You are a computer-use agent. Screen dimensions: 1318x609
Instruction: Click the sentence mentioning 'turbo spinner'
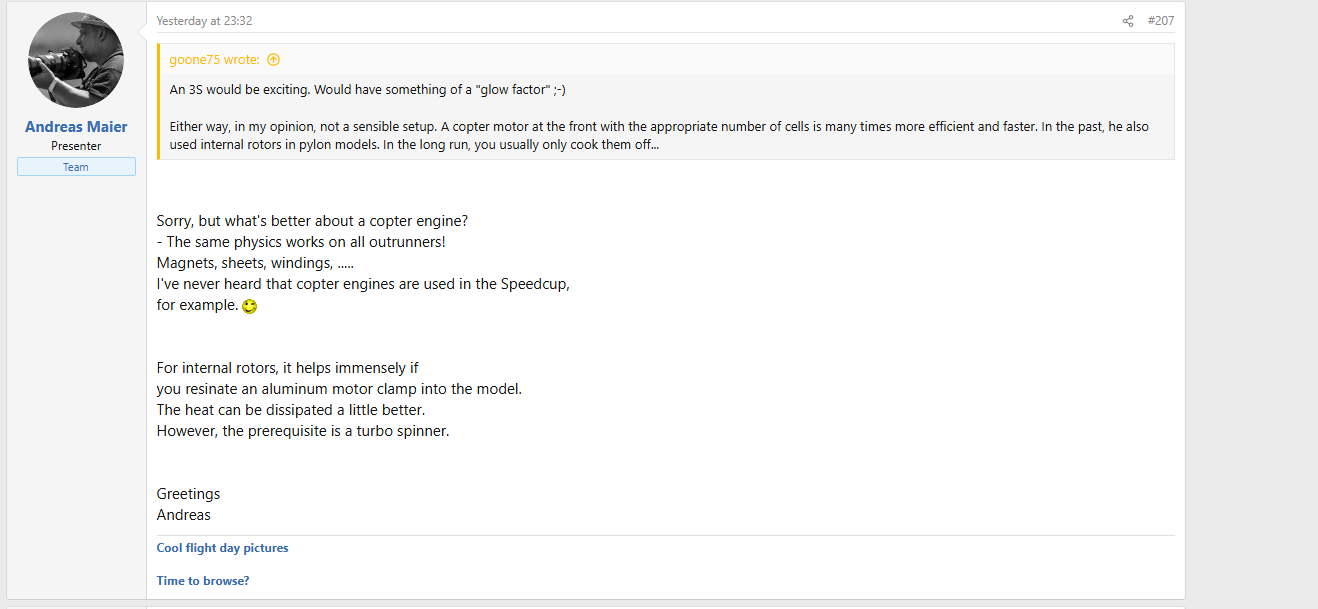point(303,432)
